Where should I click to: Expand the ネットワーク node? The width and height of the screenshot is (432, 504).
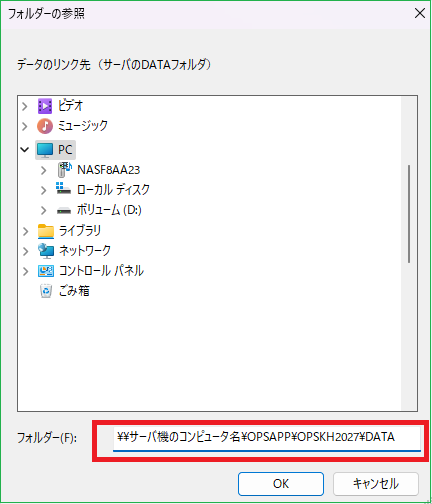26,251
